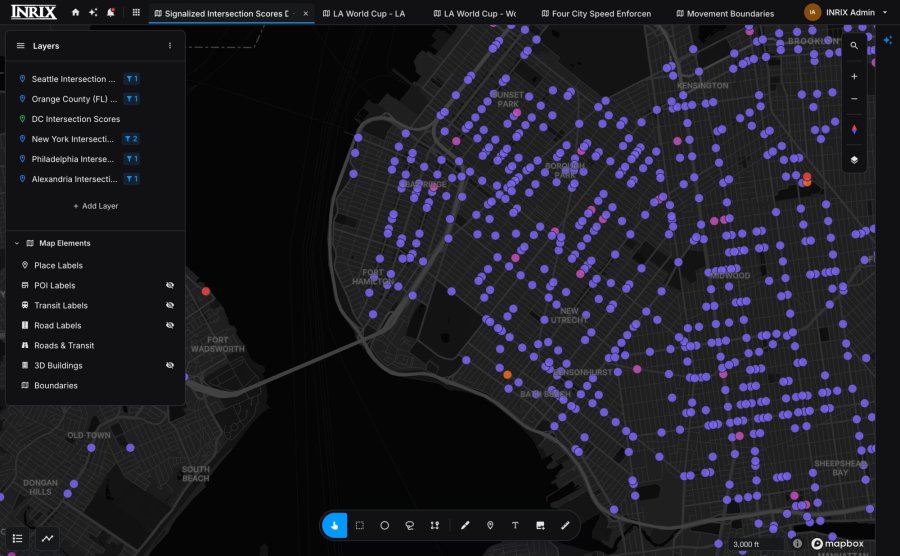Select the pan hand tool
Screen dimensions: 900x556
click(x=335, y=525)
